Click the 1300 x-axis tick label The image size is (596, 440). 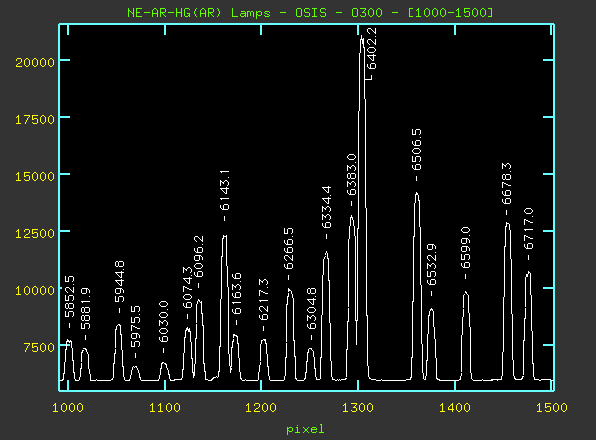(x=358, y=408)
